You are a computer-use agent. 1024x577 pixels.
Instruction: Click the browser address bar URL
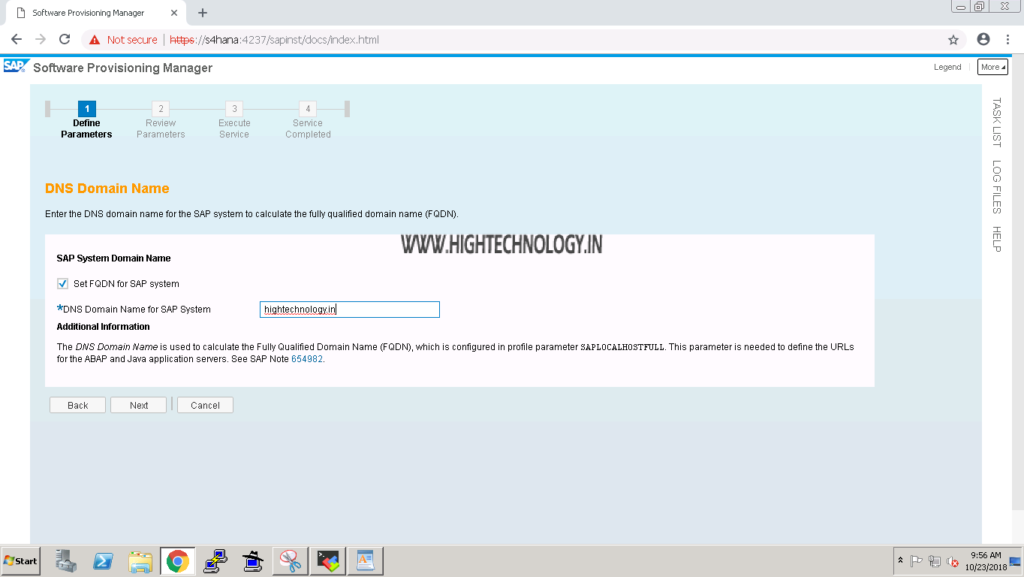coord(274,40)
